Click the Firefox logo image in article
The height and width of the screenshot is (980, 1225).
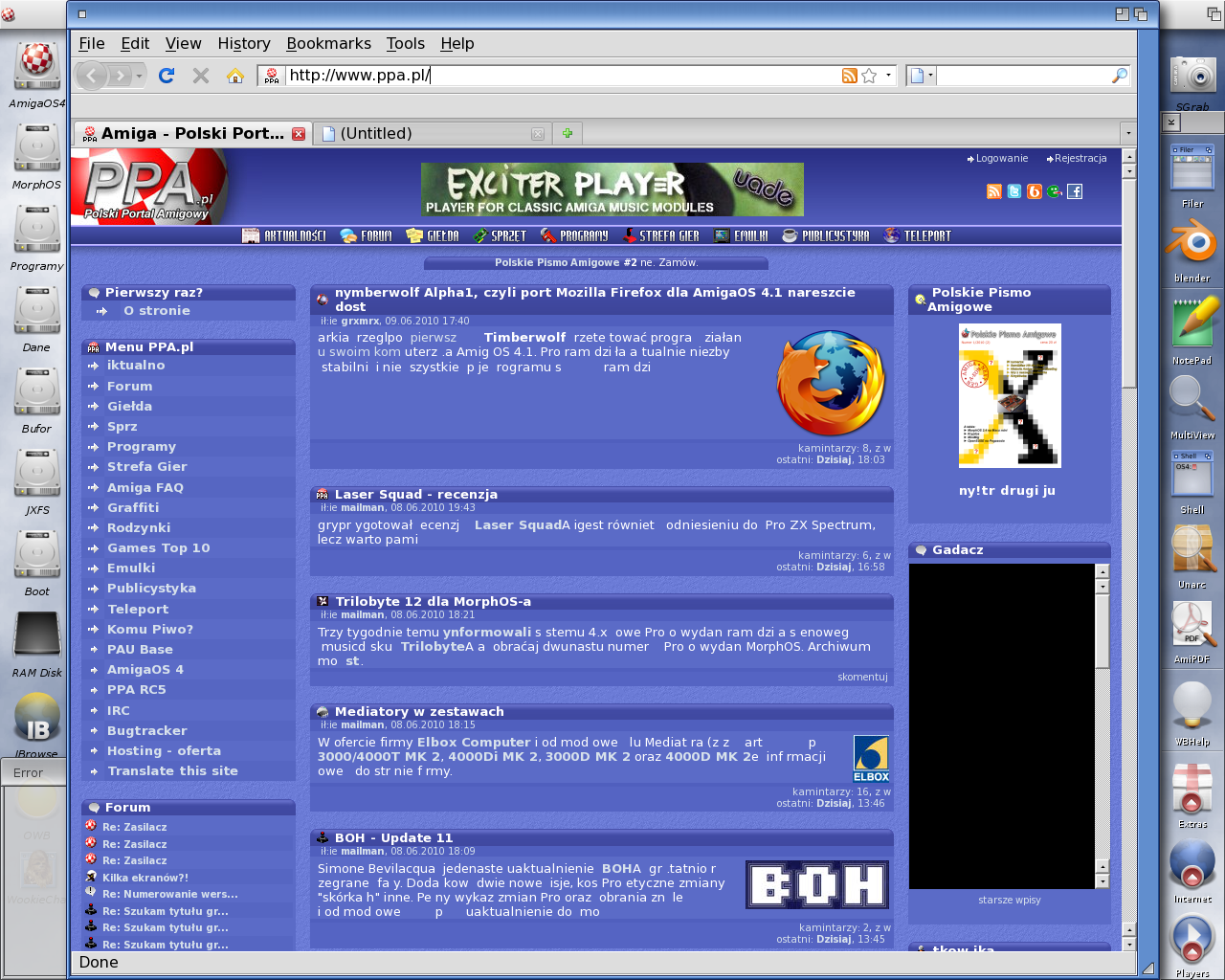[830, 383]
